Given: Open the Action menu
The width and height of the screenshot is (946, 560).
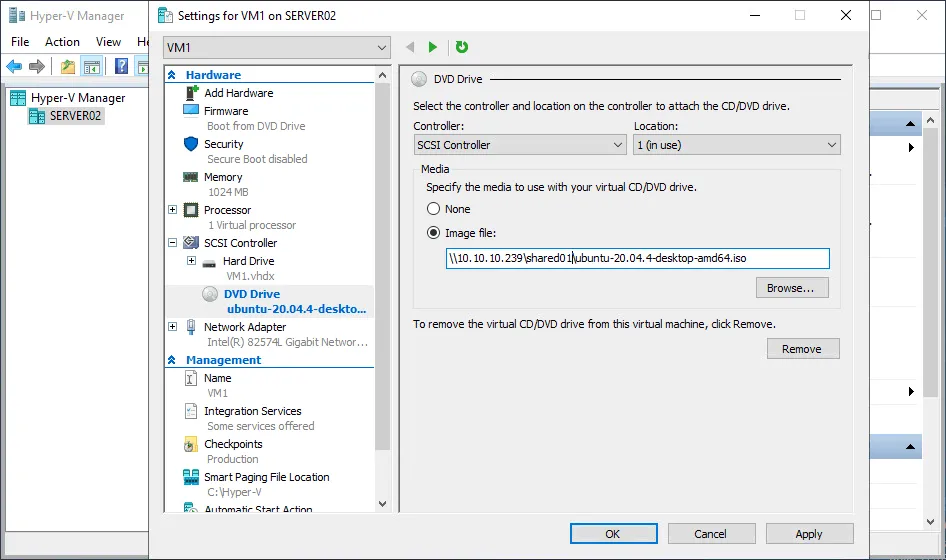Looking at the screenshot, I should click(x=62, y=42).
